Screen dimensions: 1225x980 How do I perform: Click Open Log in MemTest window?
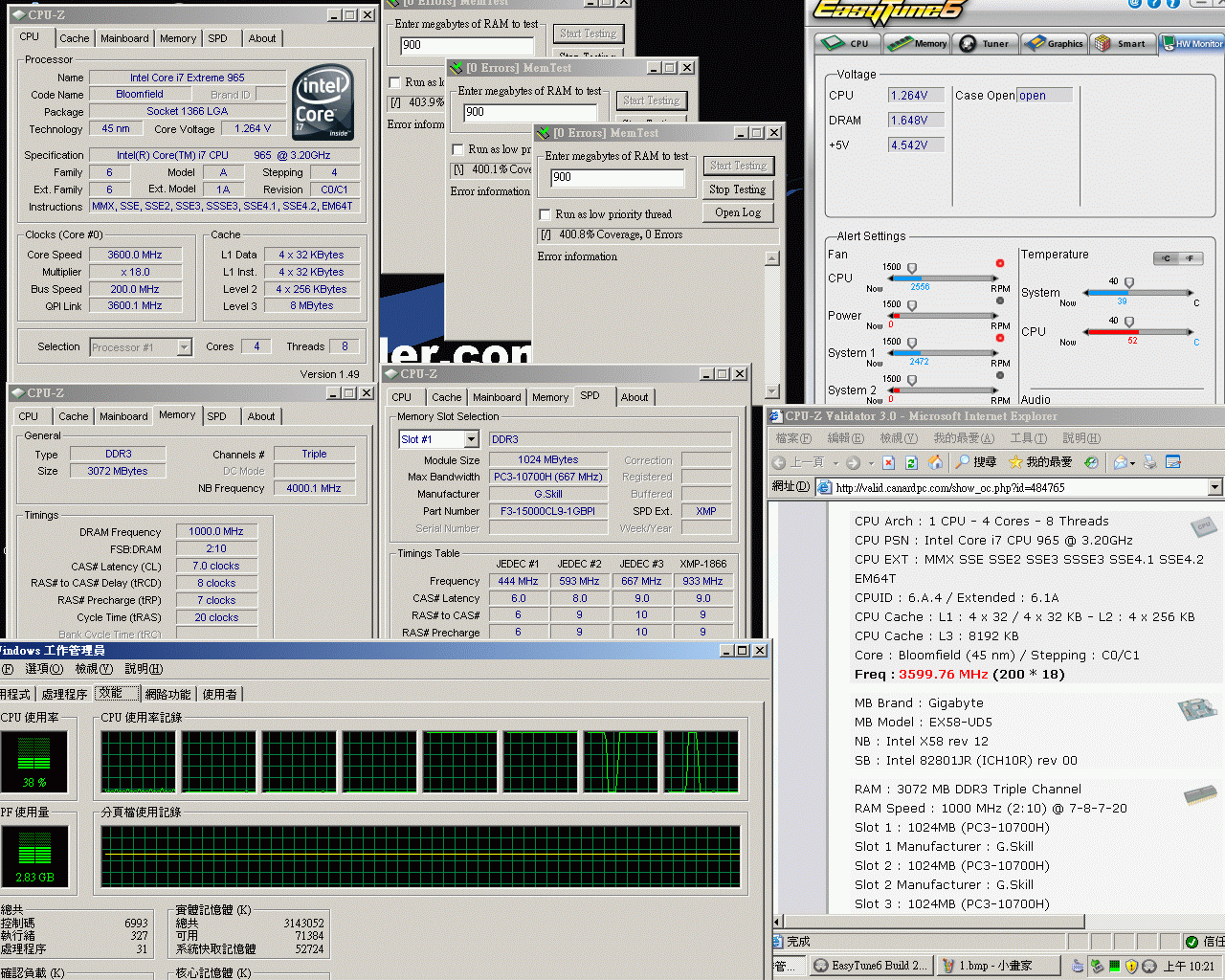[737, 212]
